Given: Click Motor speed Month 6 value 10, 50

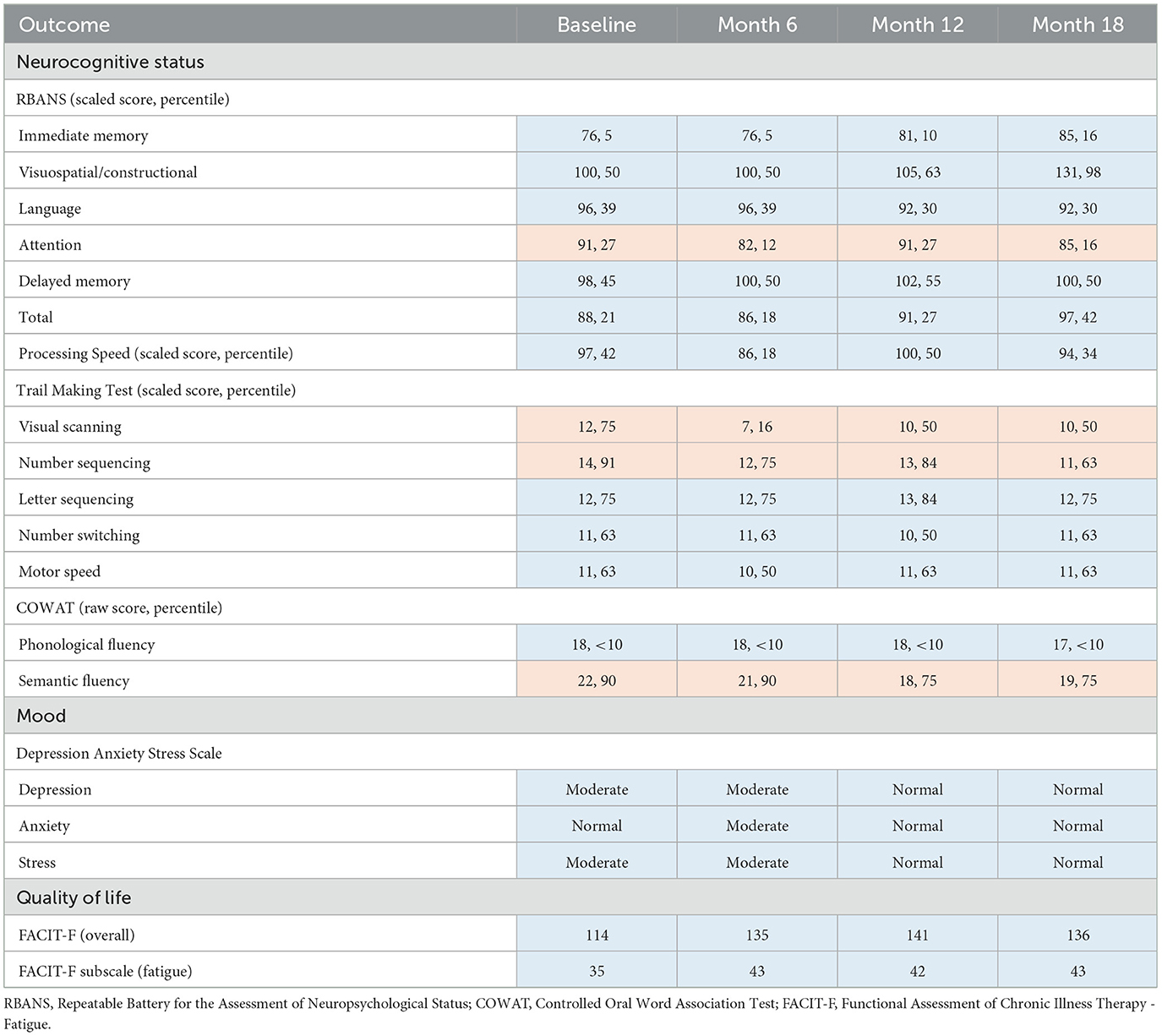Looking at the screenshot, I should (757, 572).
